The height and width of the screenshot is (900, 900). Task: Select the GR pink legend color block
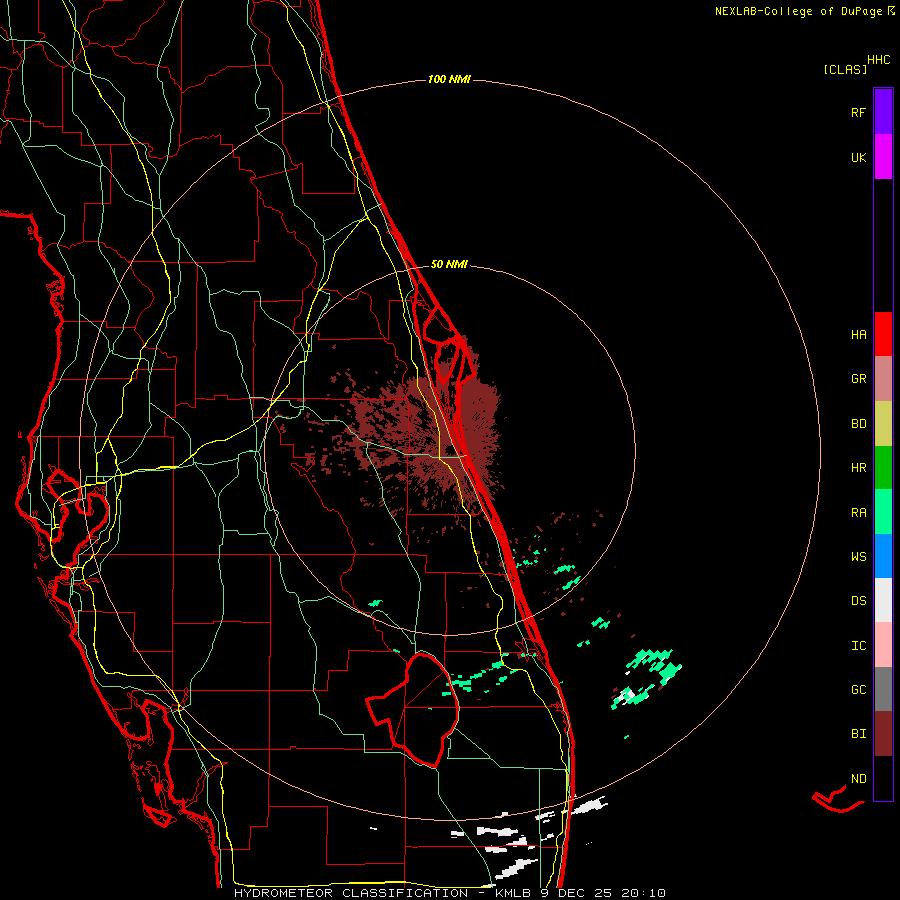click(x=883, y=378)
